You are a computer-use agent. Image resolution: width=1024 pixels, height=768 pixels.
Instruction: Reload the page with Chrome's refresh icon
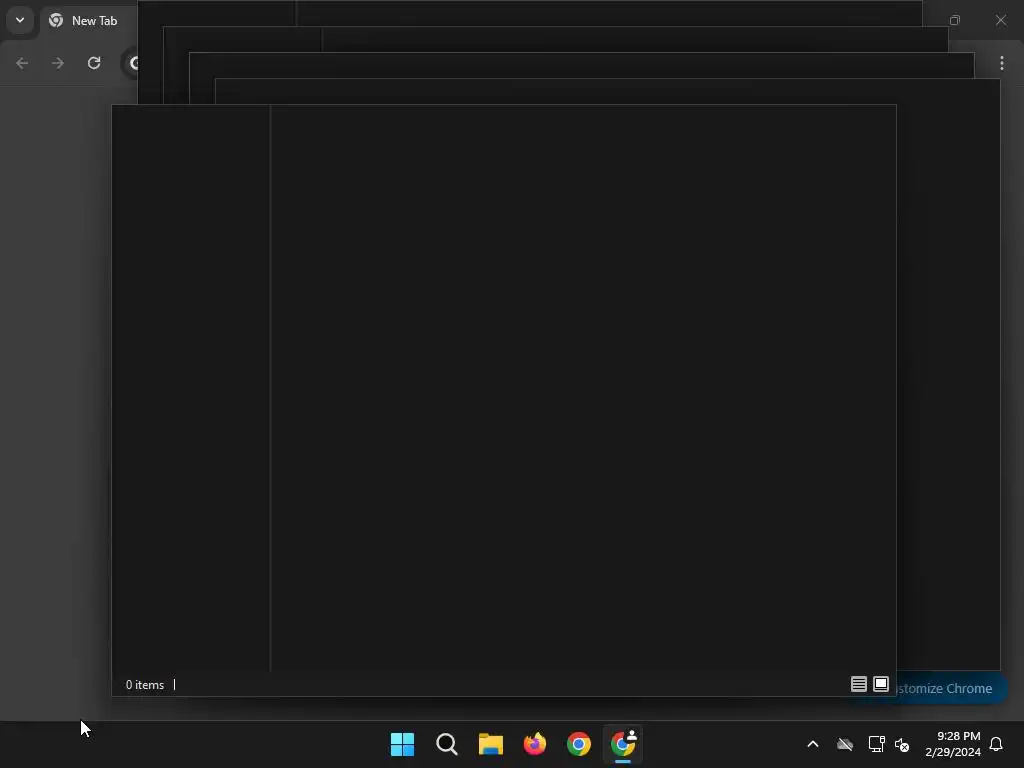94,63
